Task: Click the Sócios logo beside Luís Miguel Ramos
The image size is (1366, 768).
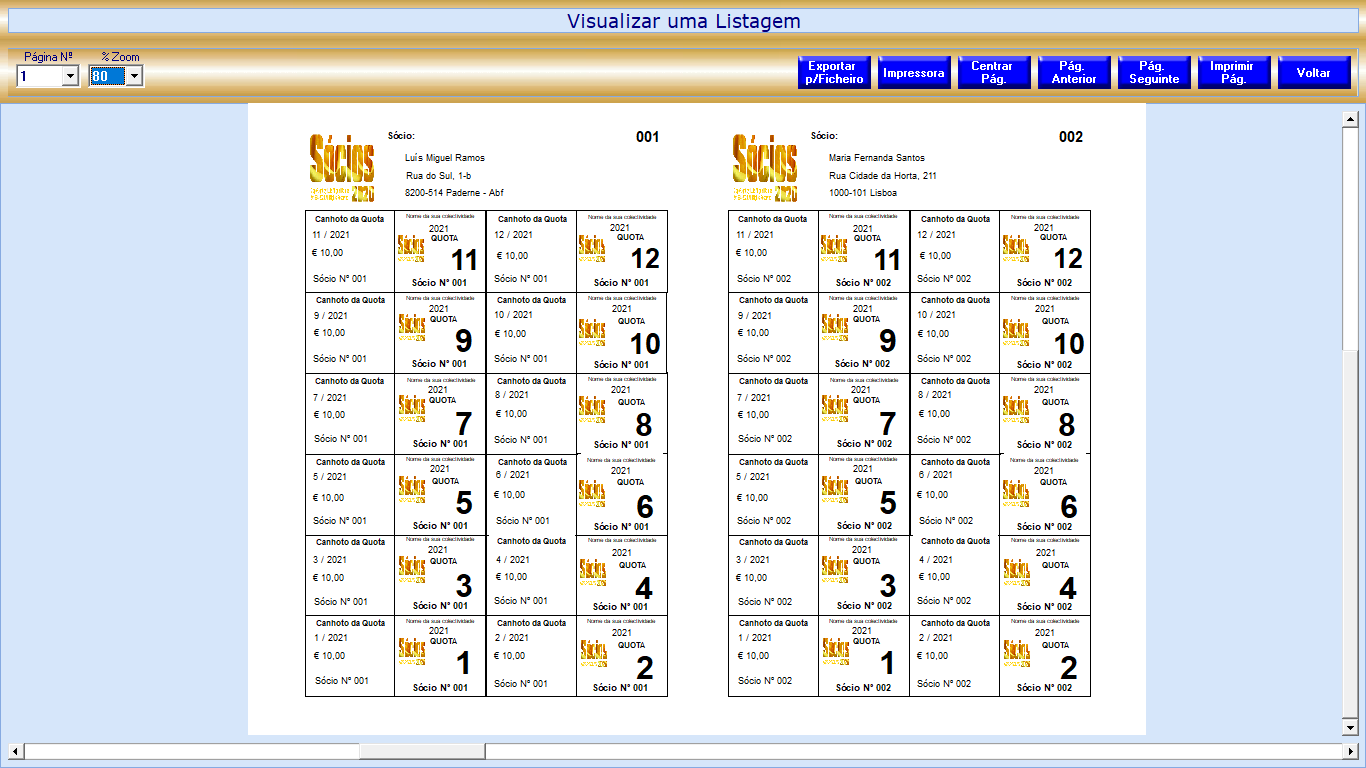Action: coord(342,167)
